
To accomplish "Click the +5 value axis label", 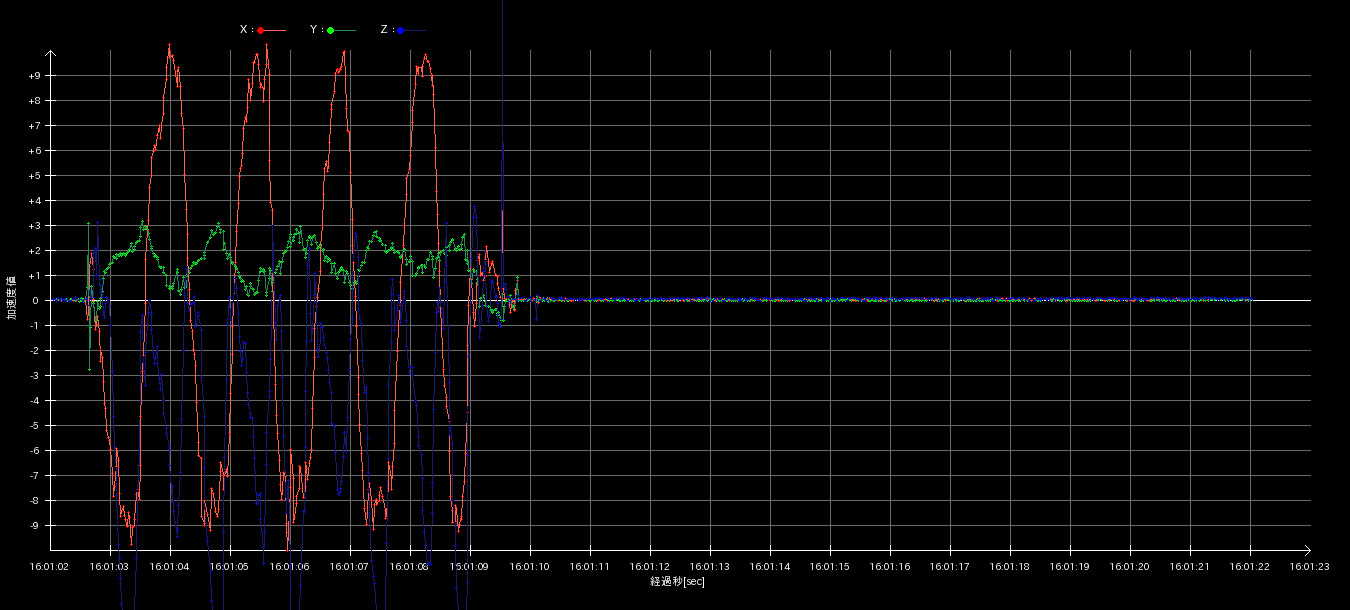I will (34, 176).
